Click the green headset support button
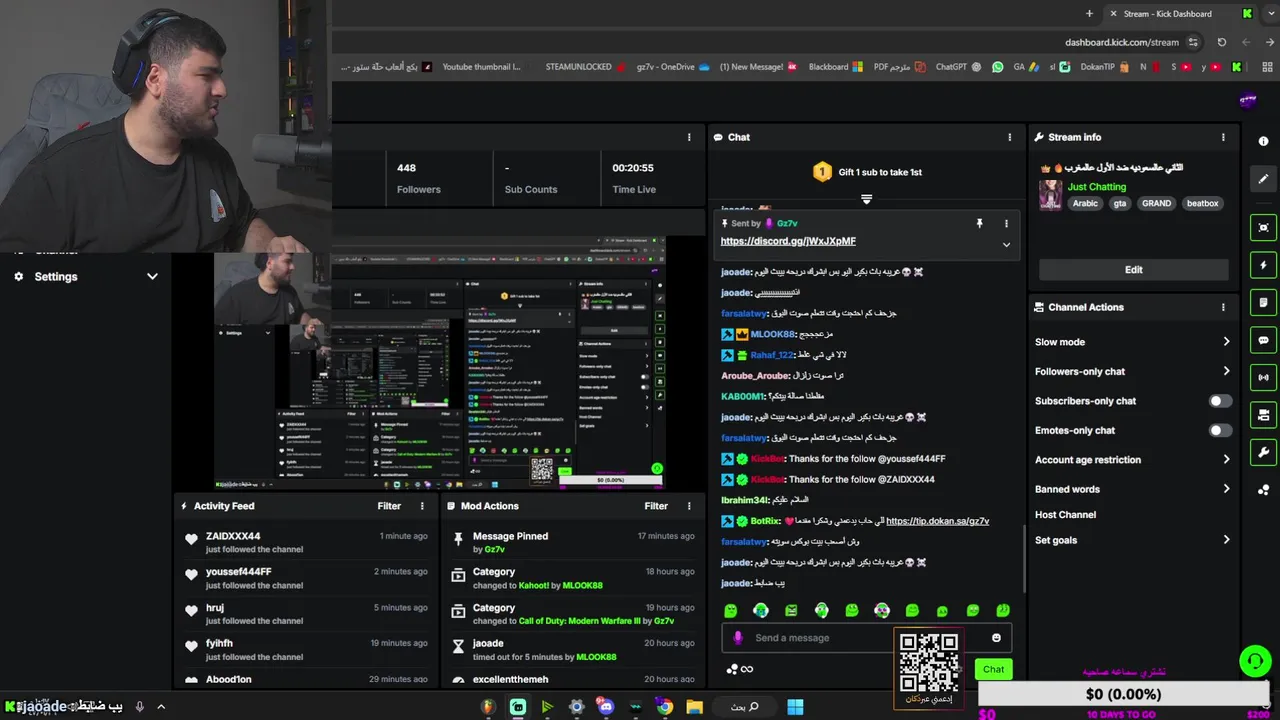The image size is (1280, 720). click(x=1254, y=661)
